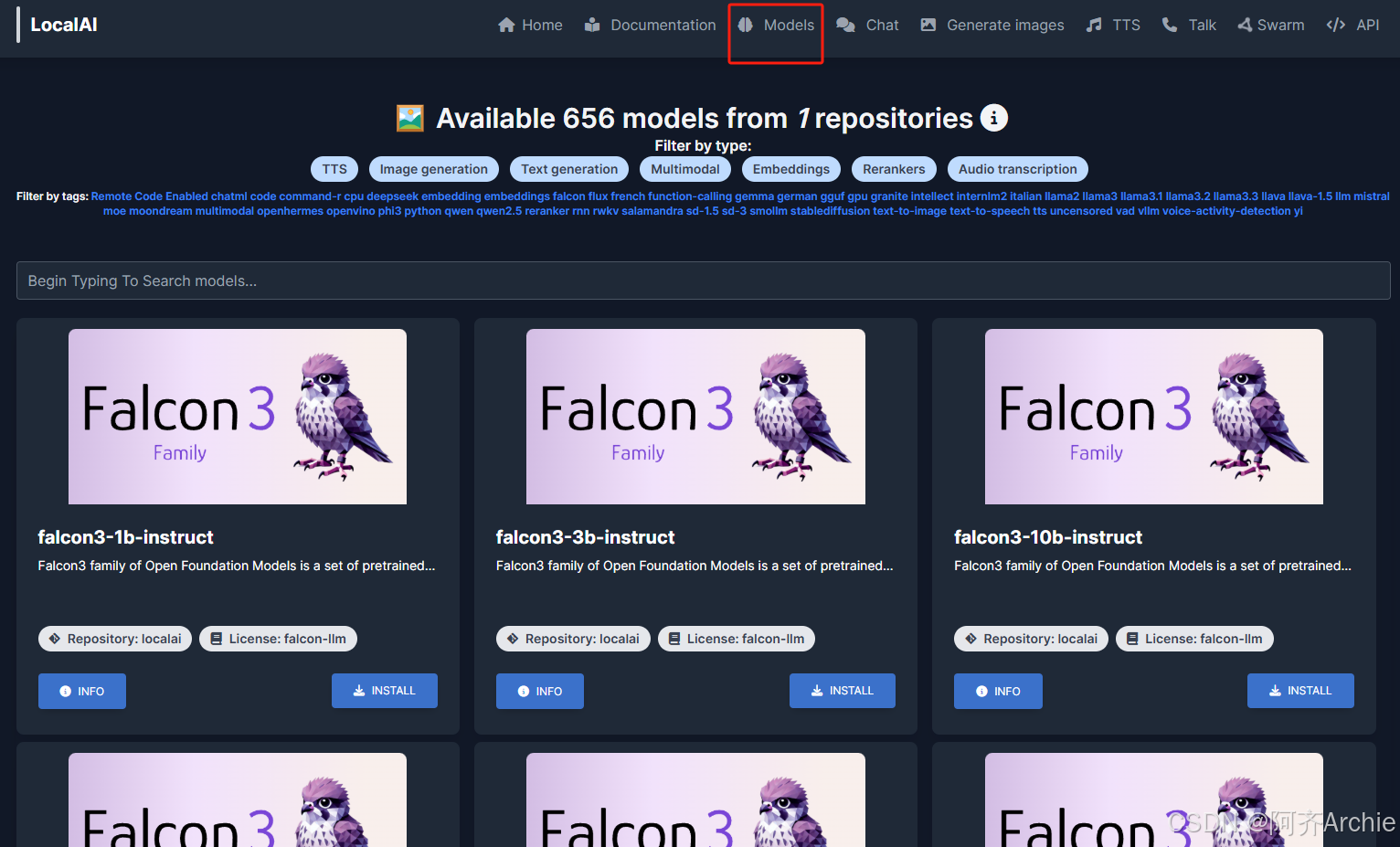The width and height of the screenshot is (1400, 847).
Task: Filter by the phi3 tag
Action: click(x=389, y=211)
